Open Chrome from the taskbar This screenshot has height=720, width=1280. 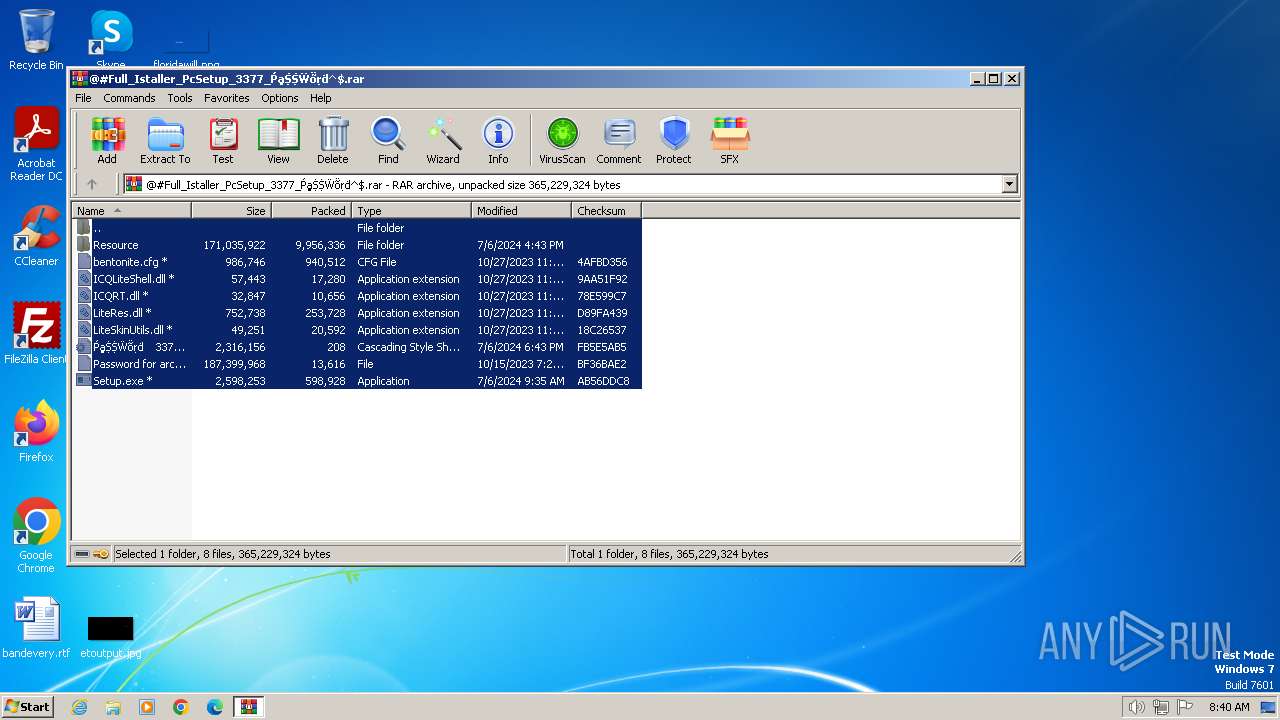coord(181,707)
